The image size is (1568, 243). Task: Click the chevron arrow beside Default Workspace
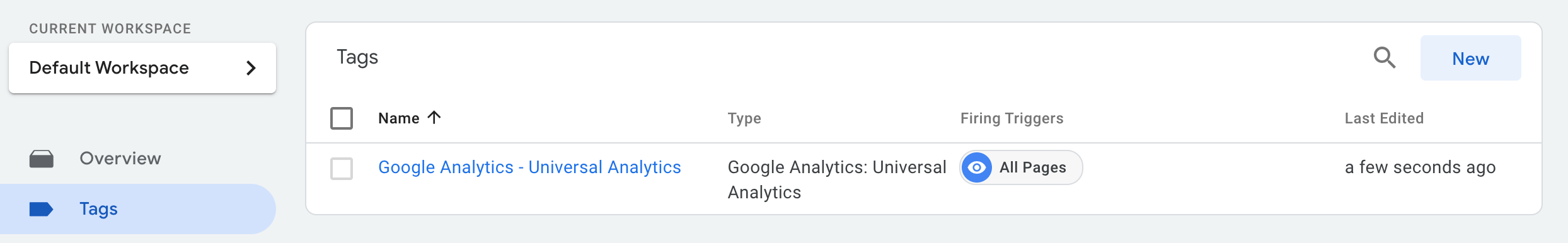pyautogui.click(x=251, y=68)
